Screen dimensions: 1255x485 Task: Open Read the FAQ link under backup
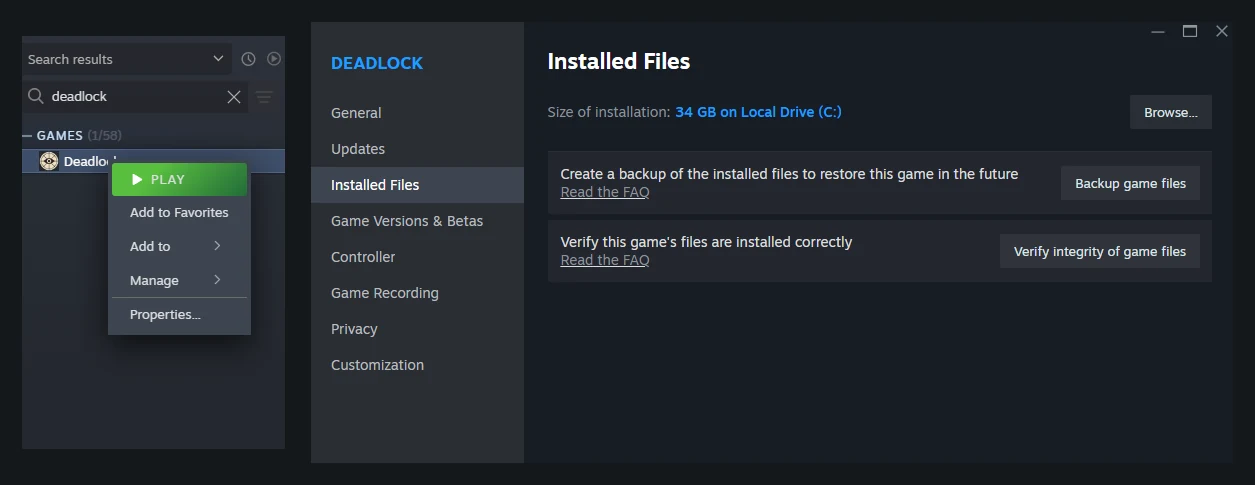[605, 192]
